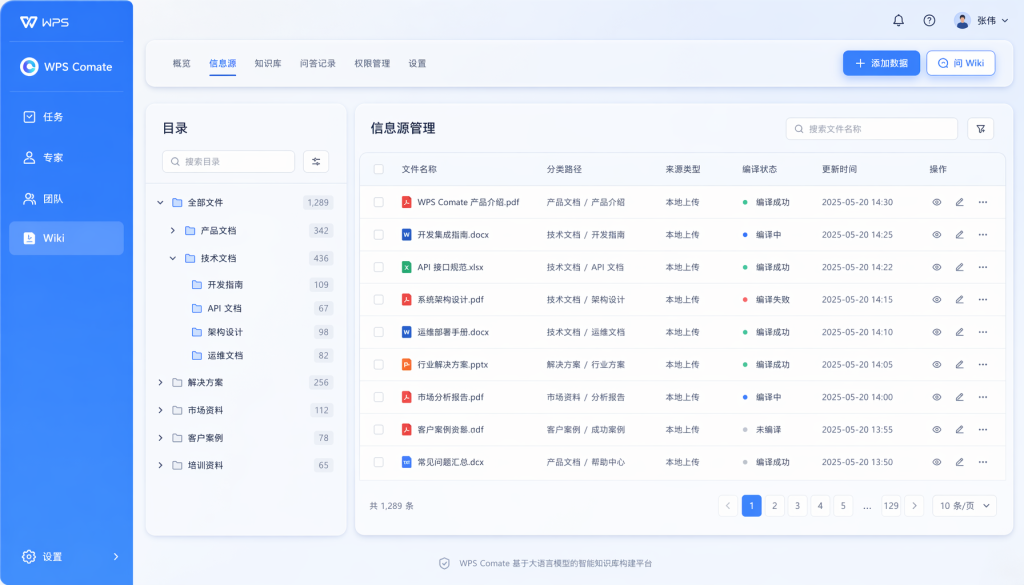The image size is (1024, 585).
Task: Open more options for 开发集成指南.docx
Action: tap(983, 234)
